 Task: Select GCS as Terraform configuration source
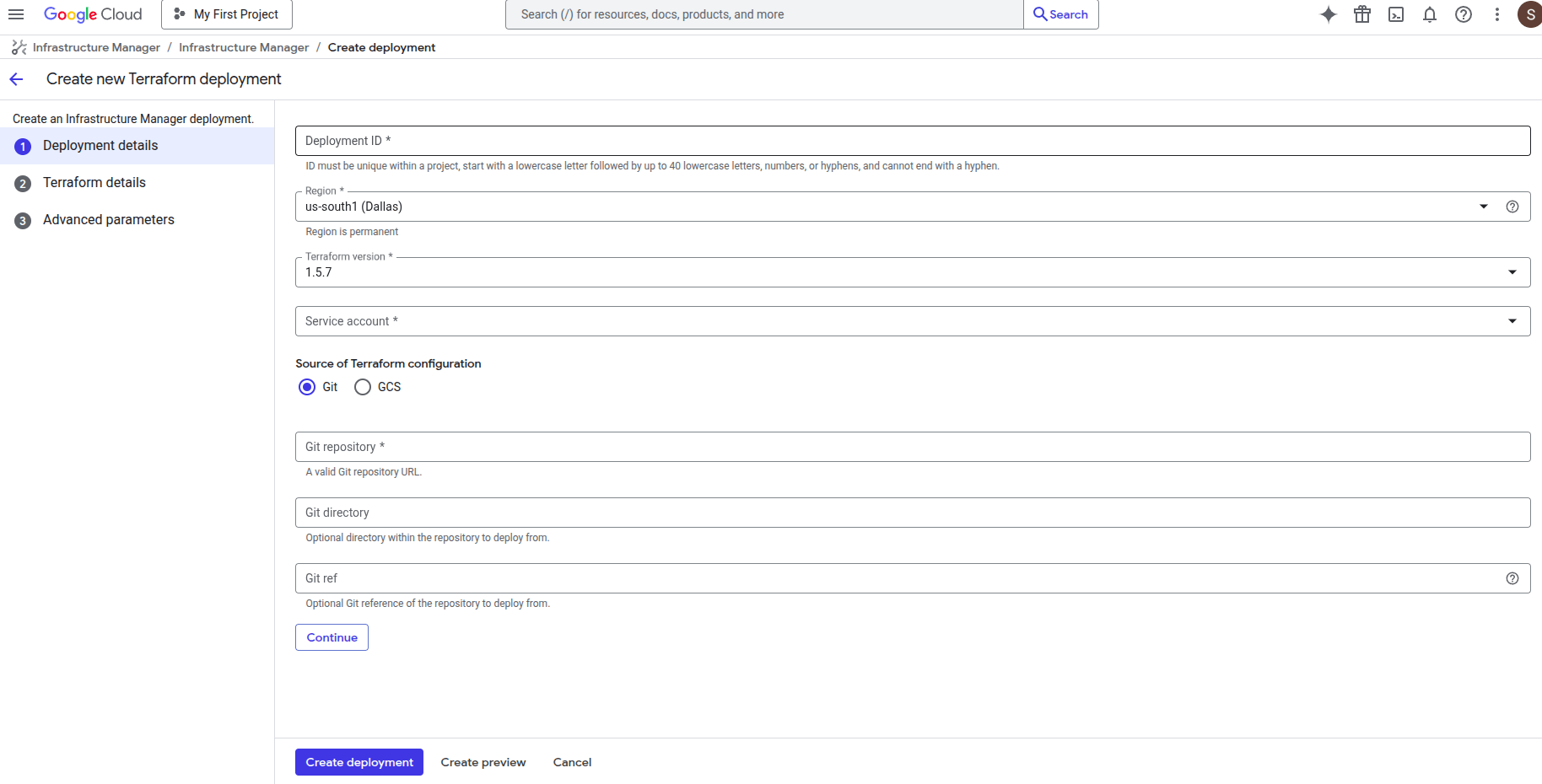363,386
